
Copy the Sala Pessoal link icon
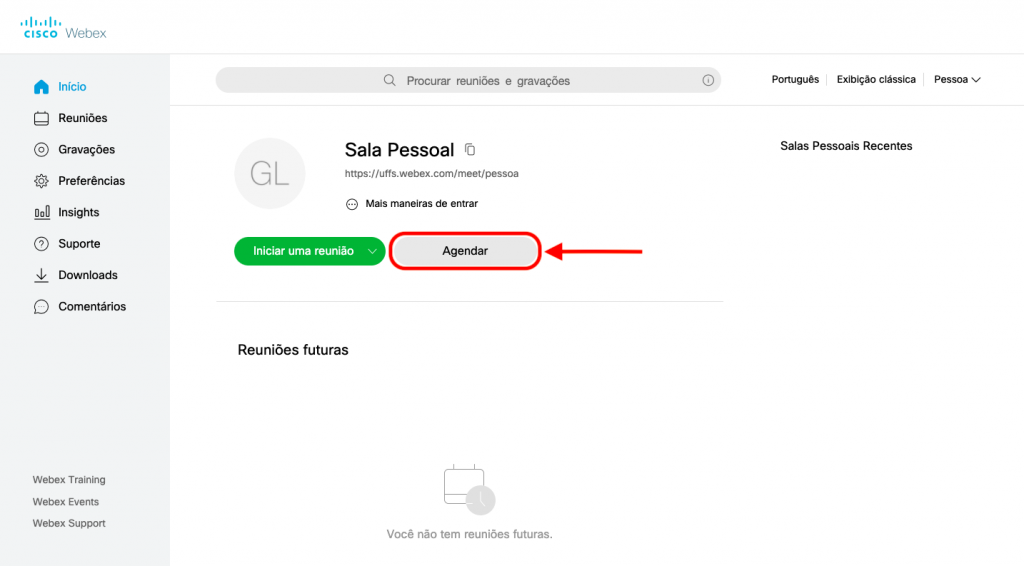(471, 150)
